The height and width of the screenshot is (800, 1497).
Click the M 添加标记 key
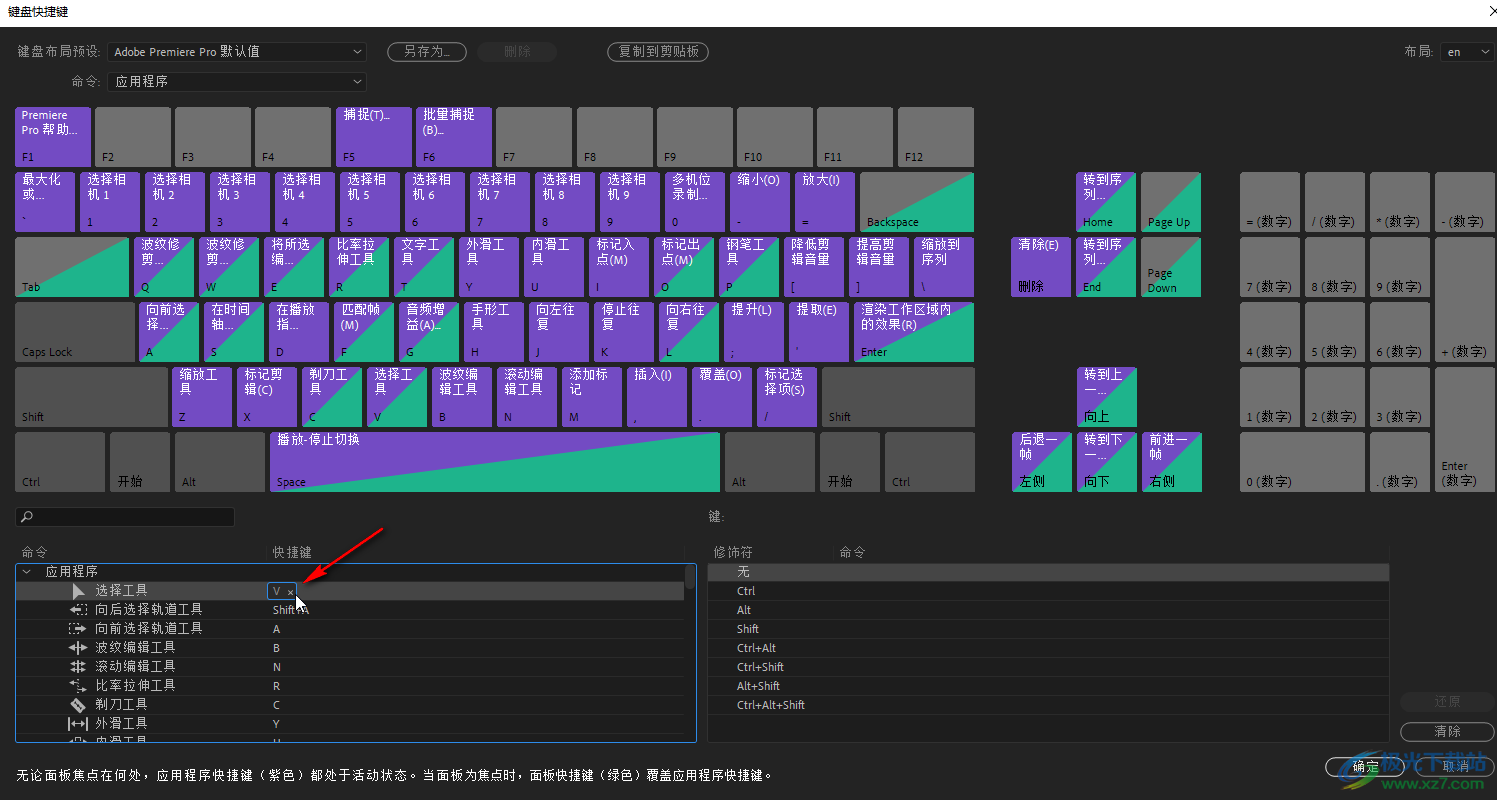click(592, 397)
